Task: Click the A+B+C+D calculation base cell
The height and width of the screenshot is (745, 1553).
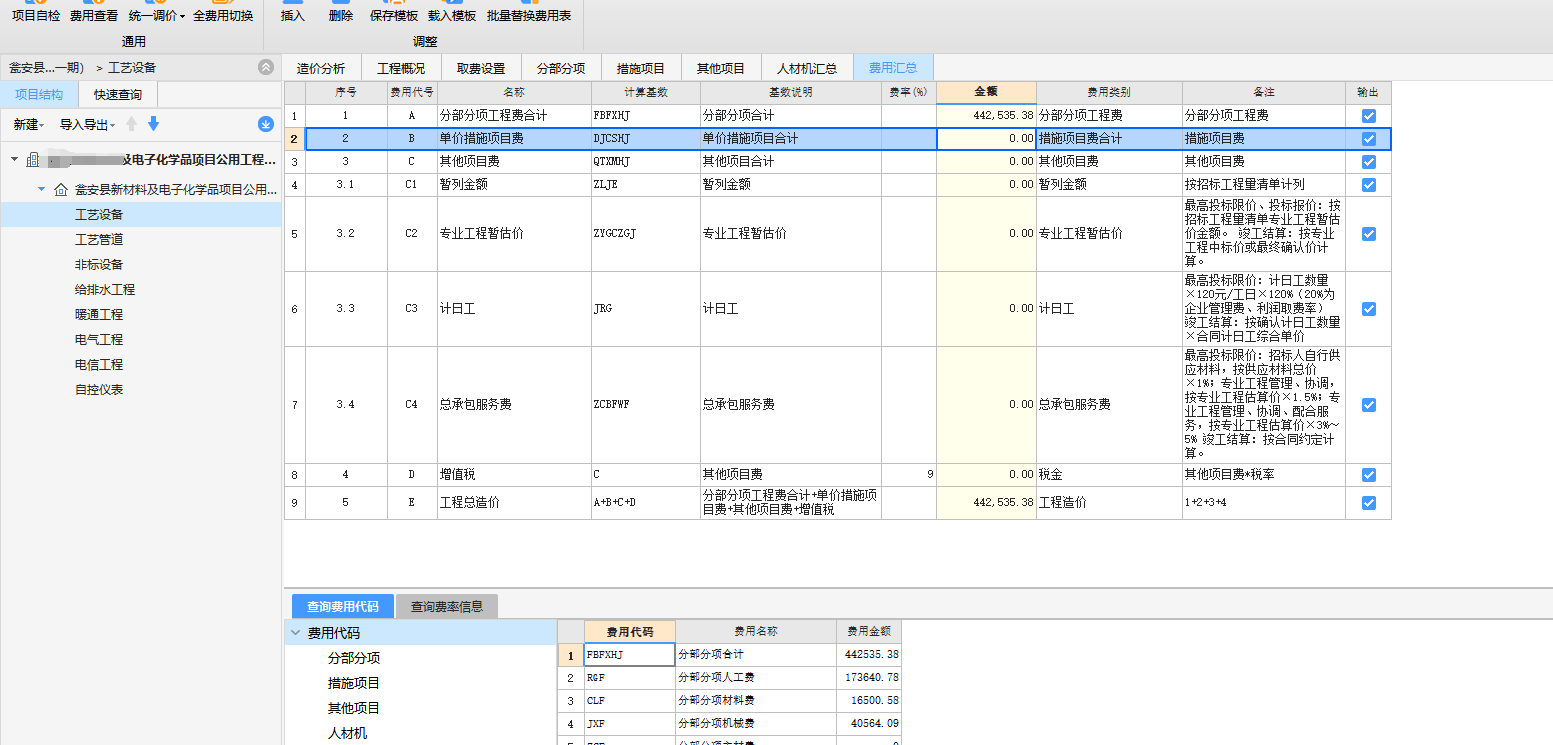Action: 646,502
